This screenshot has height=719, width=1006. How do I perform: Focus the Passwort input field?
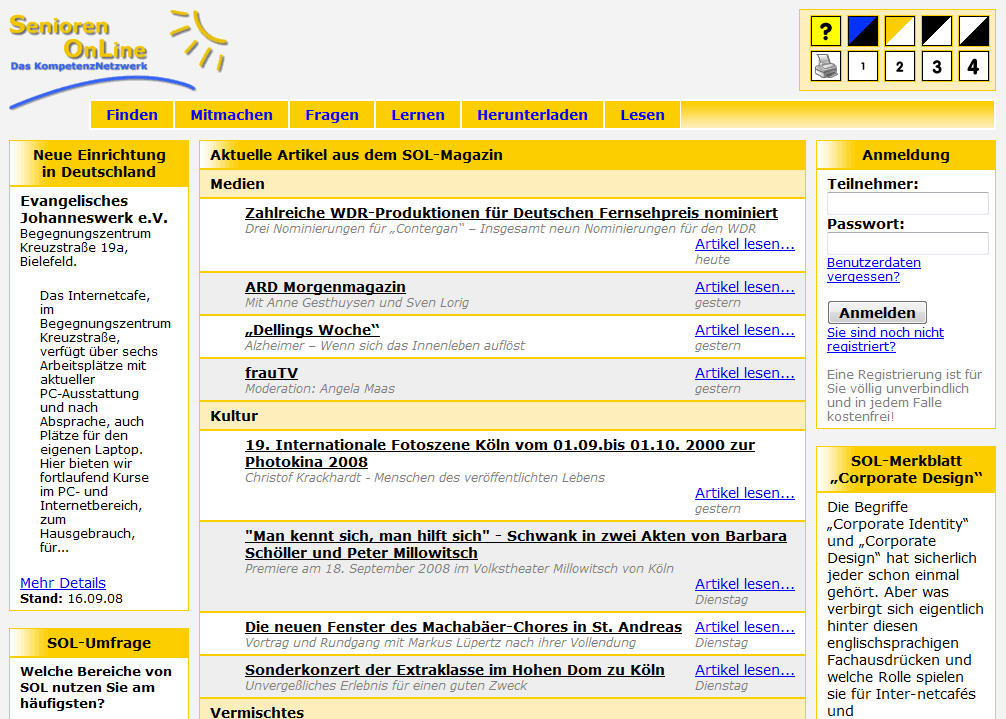pos(907,244)
